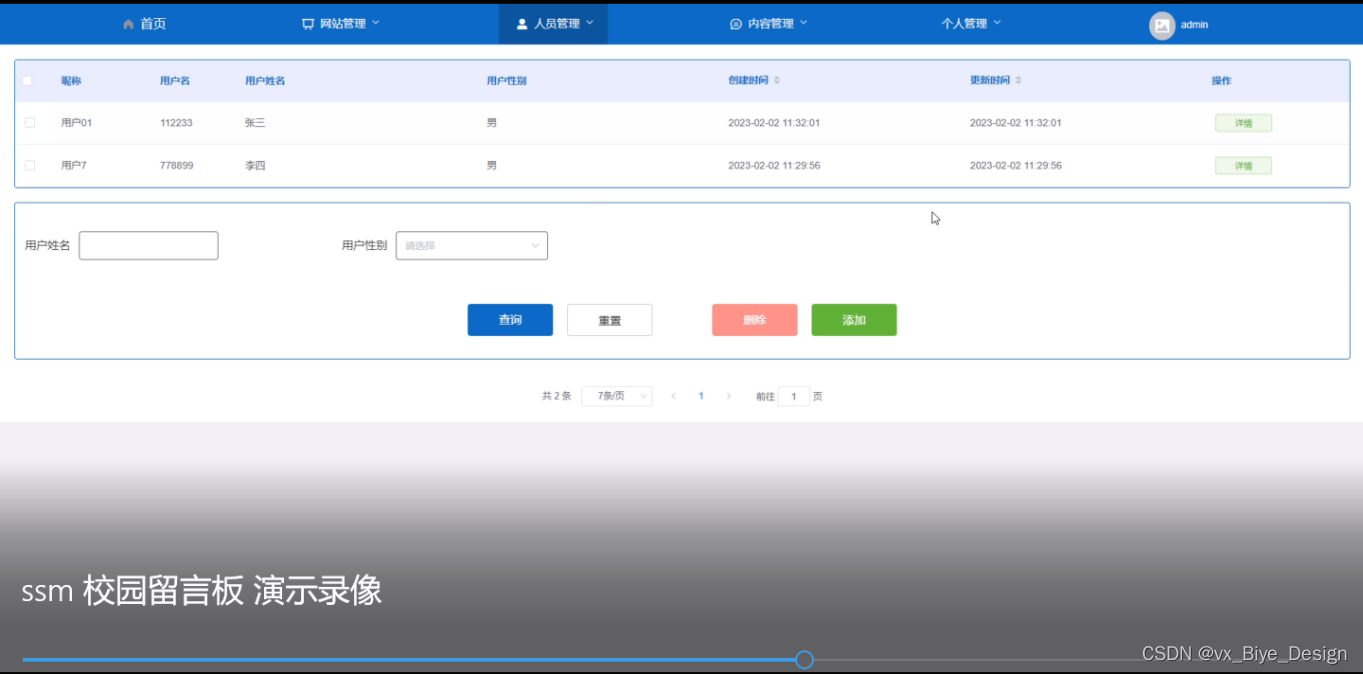The width and height of the screenshot is (1363, 674).
Task: Expand the 内容管理 menu chevron
Action: coord(803,23)
